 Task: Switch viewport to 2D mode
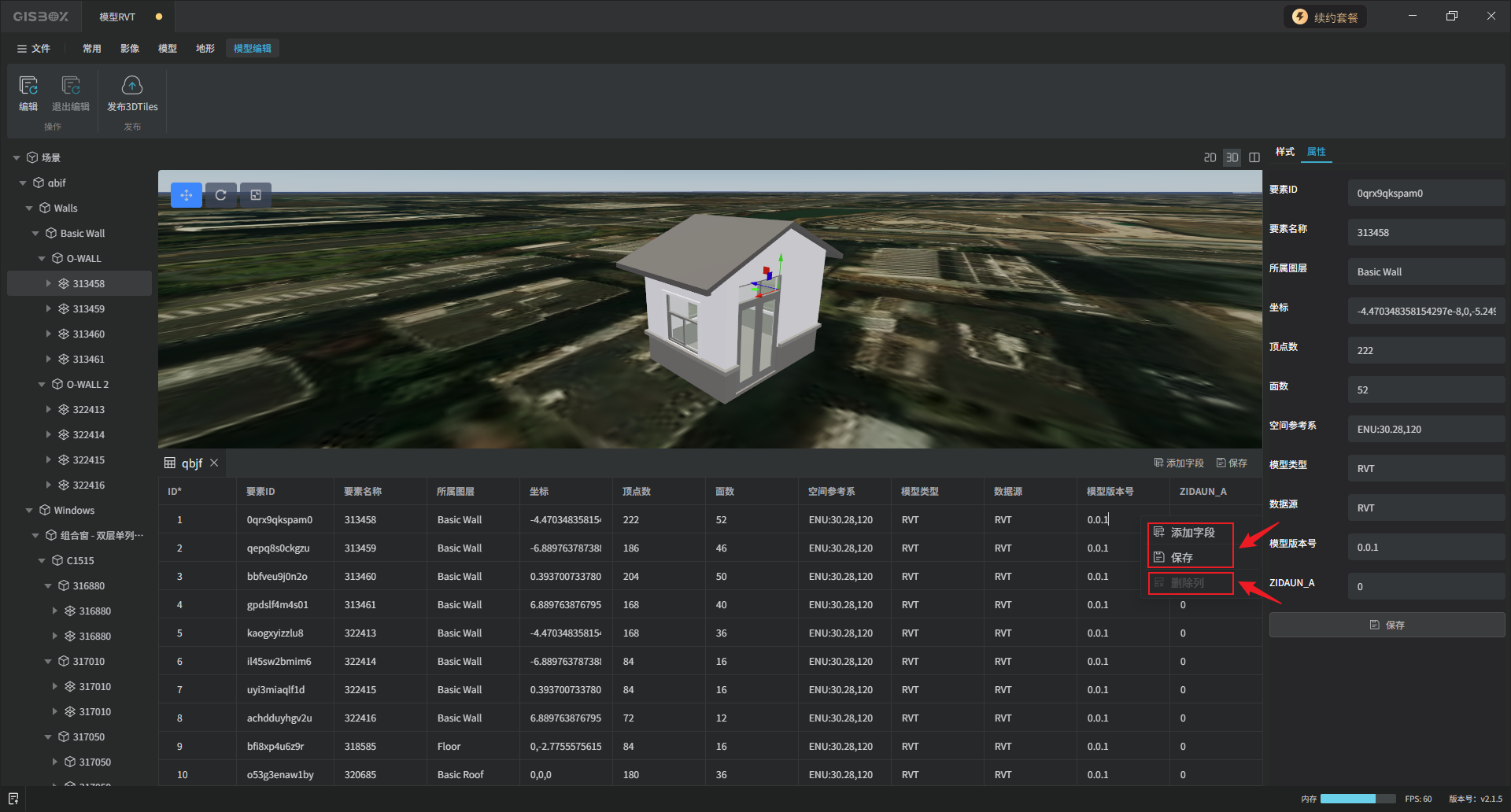1210,157
